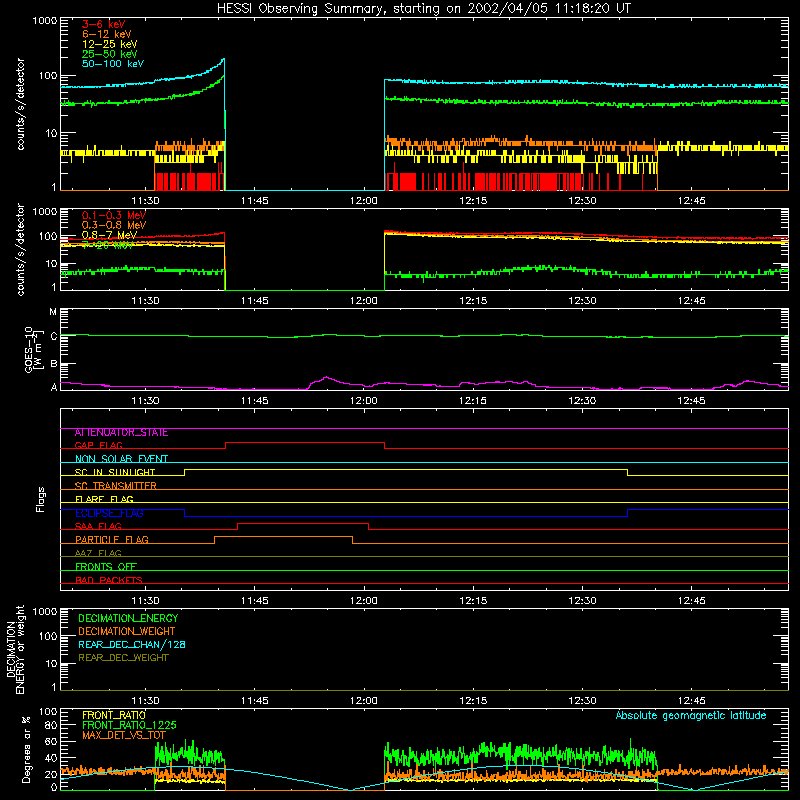This screenshot has width=800, height=800.
Task: Click the BAD_PACKETS flag label
Action: point(109,580)
